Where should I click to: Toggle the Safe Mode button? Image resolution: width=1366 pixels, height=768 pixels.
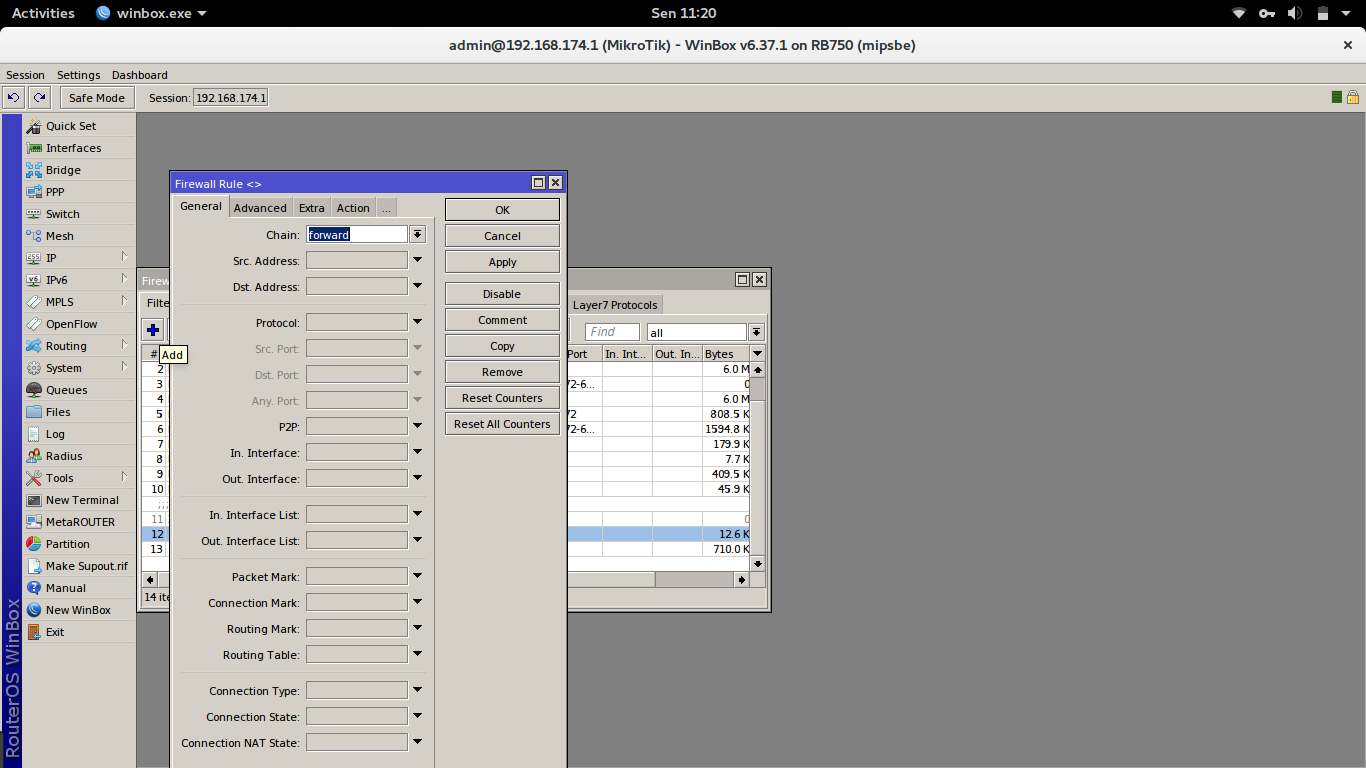[x=97, y=97]
